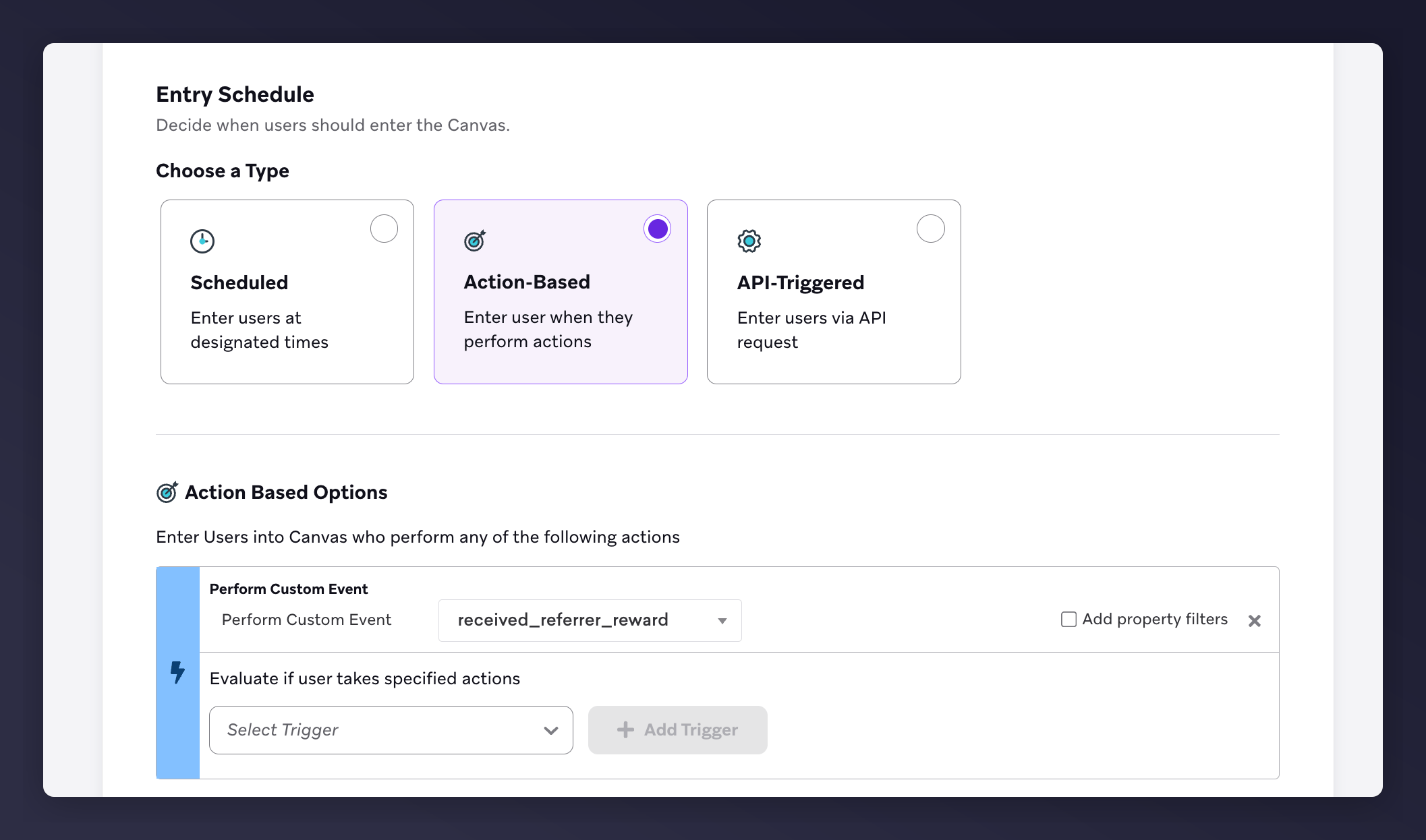This screenshot has width=1426, height=840.
Task: Click the Scheduled card title
Action: [239, 282]
